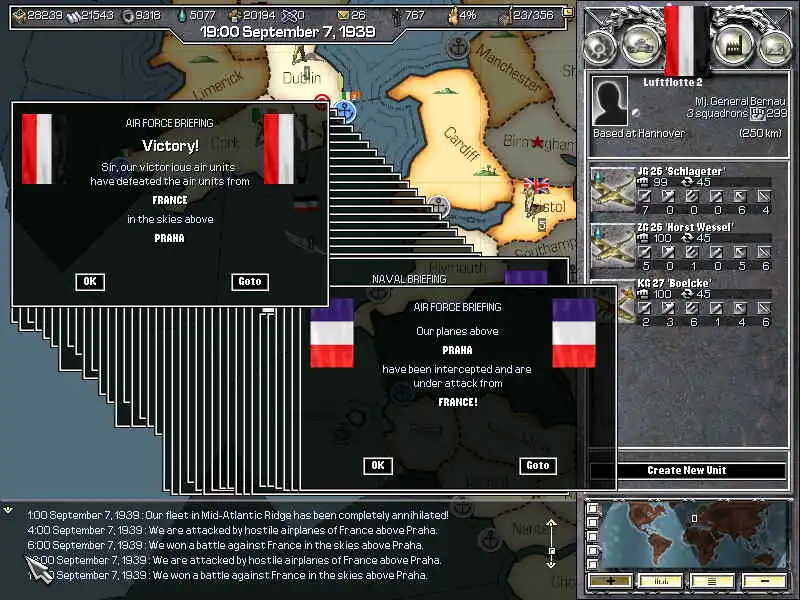
Task: Click organisation icon beside 45 for ZG 26
Action: click(x=686, y=238)
